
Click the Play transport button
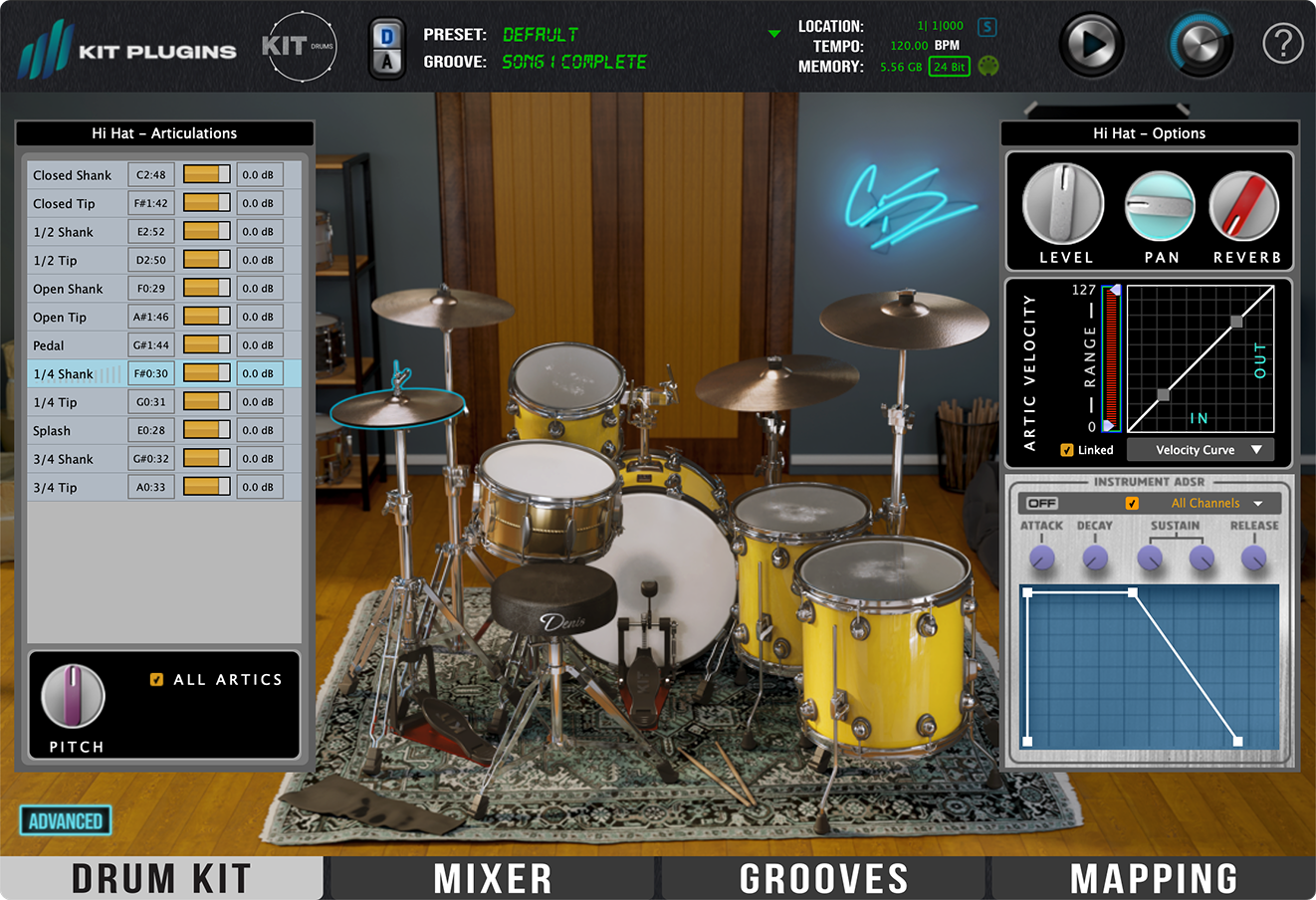(1091, 45)
